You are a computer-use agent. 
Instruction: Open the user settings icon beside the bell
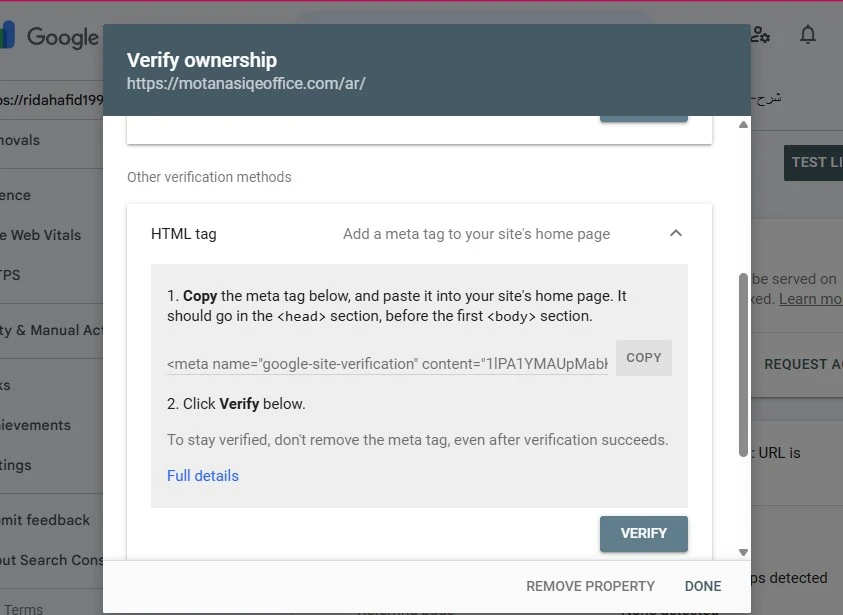761,35
